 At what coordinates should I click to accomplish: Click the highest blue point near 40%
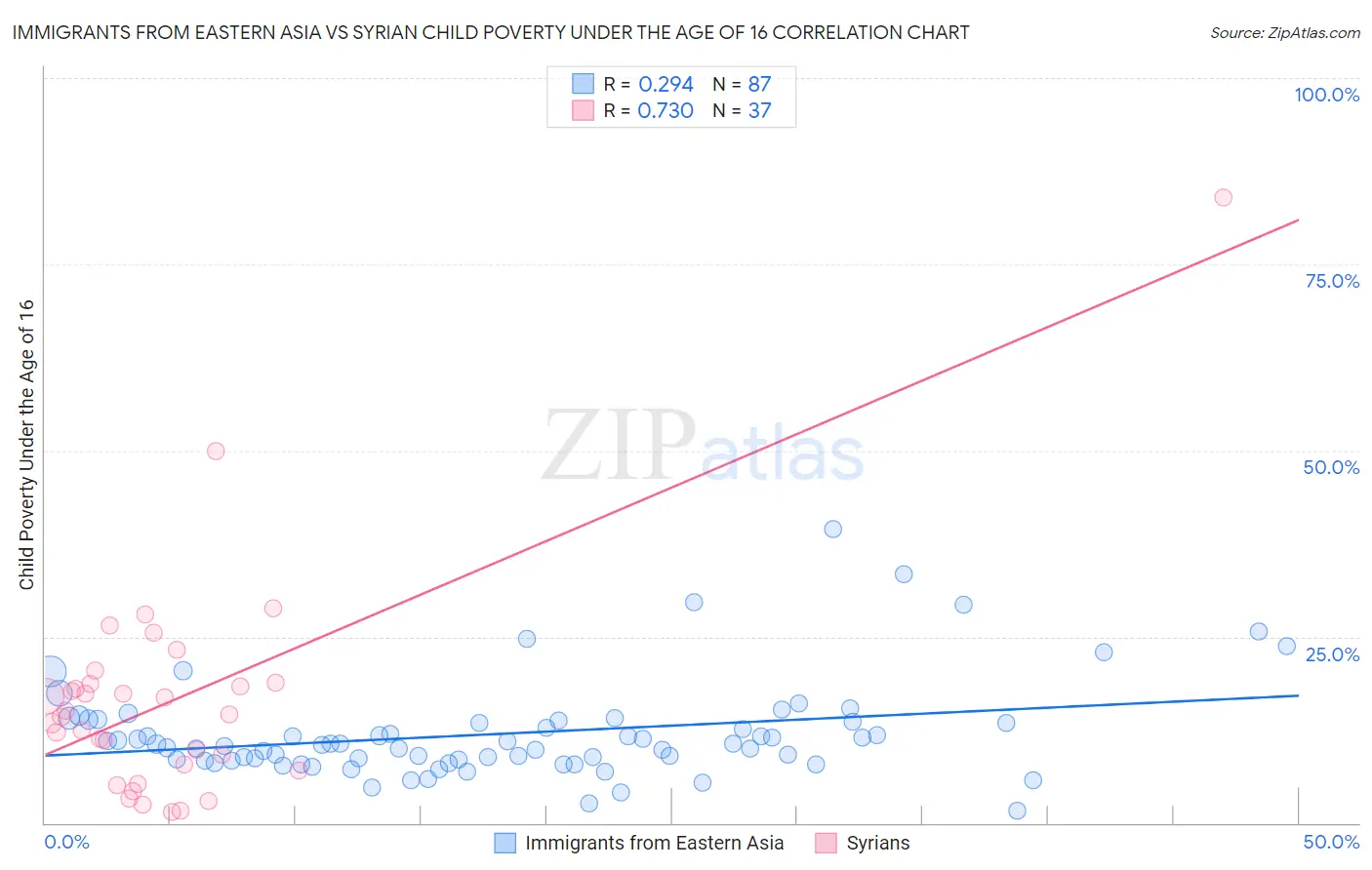point(832,529)
